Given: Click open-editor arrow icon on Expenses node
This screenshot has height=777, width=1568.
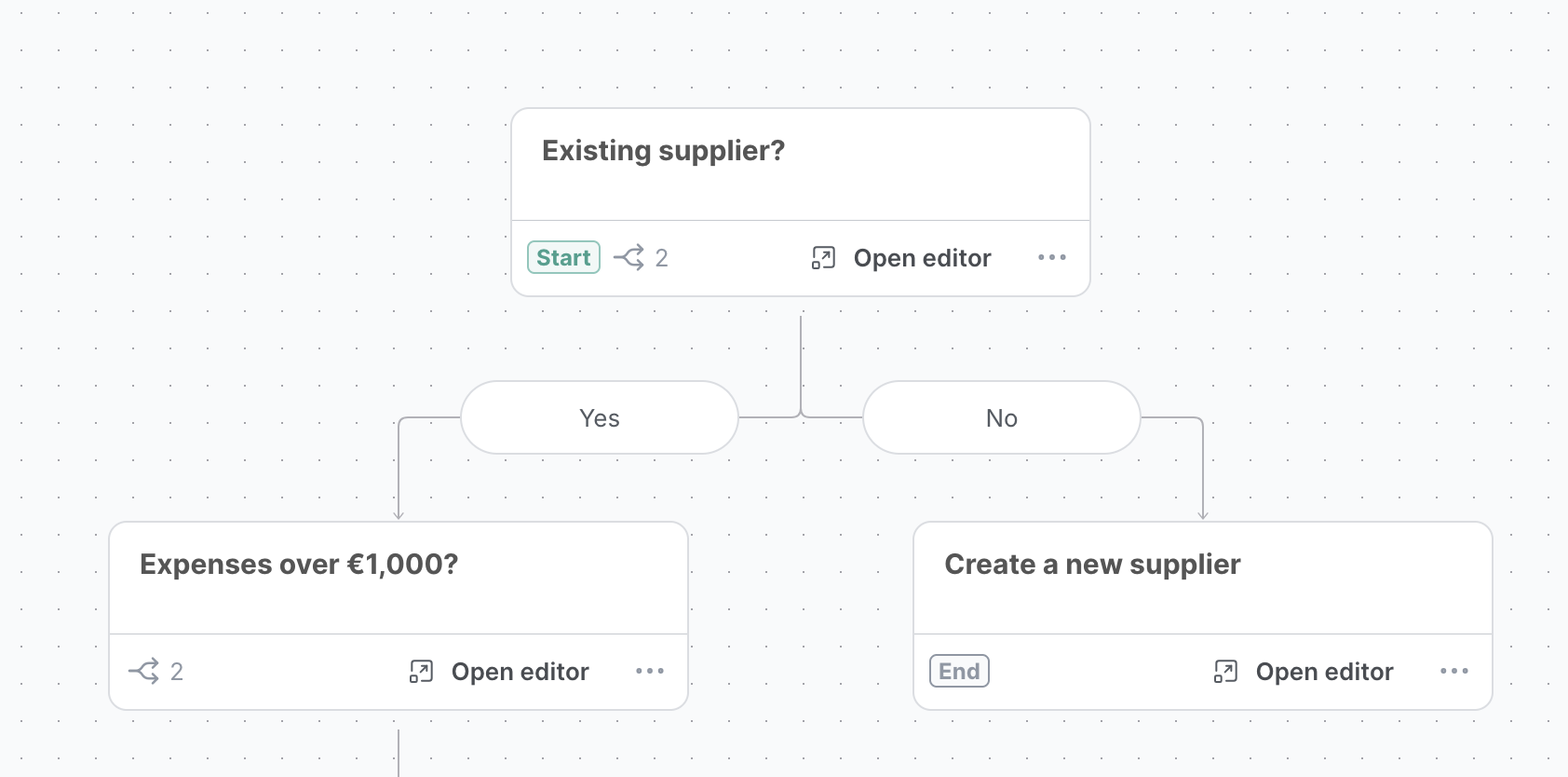Looking at the screenshot, I should coord(421,672).
